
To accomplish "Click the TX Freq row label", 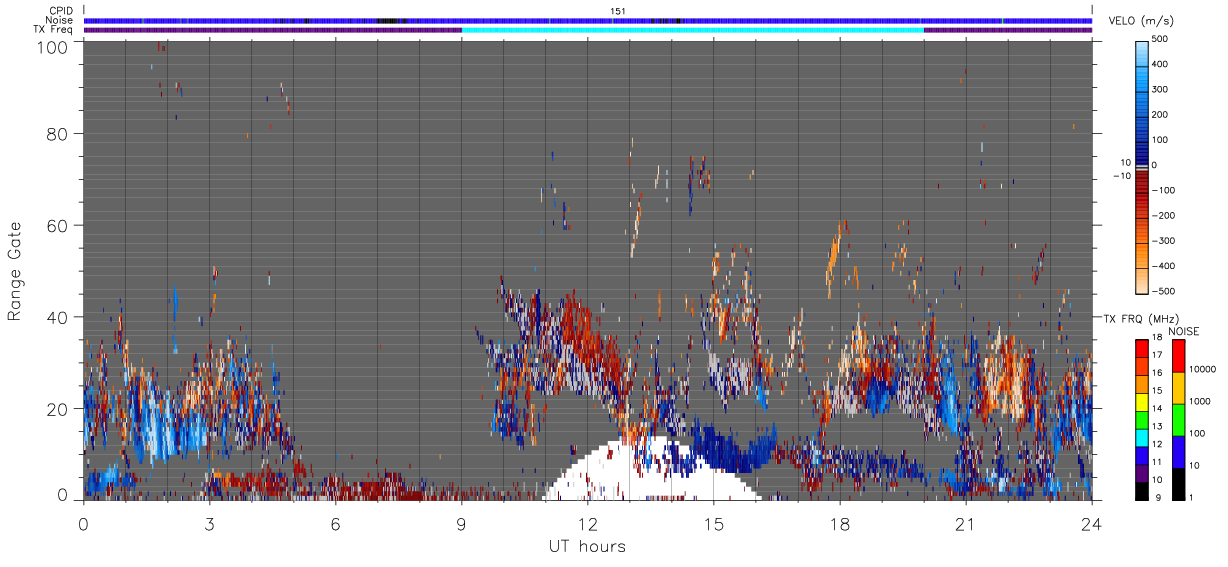I will click(x=54, y=29).
